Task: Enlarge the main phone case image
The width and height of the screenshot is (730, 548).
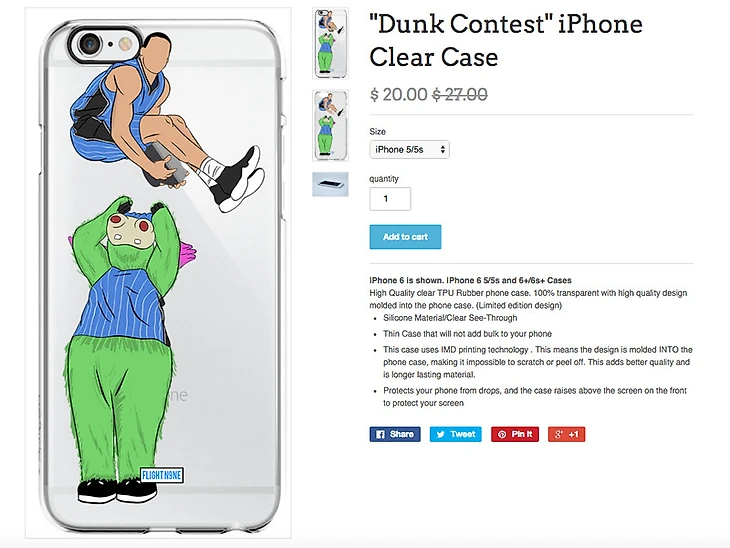Action: (158, 273)
